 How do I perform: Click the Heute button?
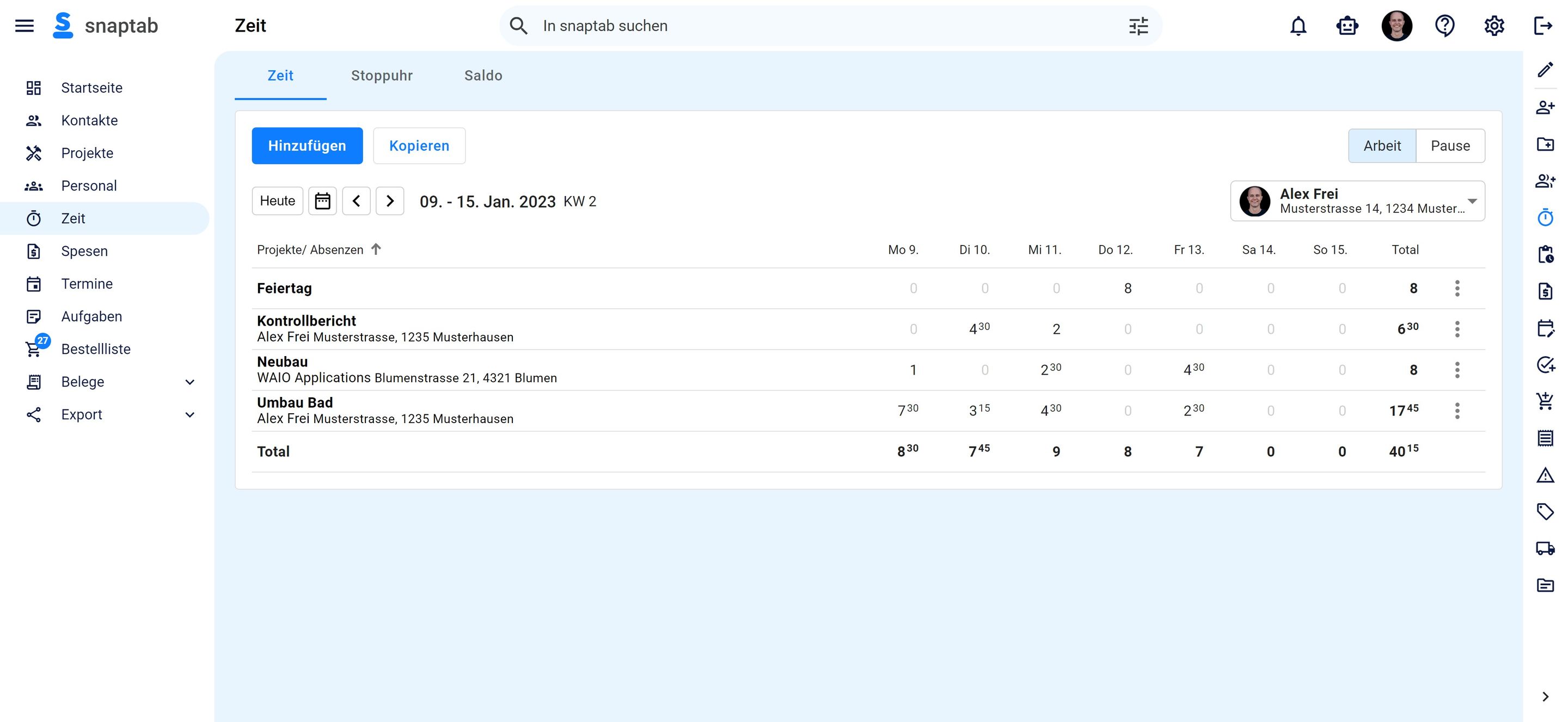277,201
